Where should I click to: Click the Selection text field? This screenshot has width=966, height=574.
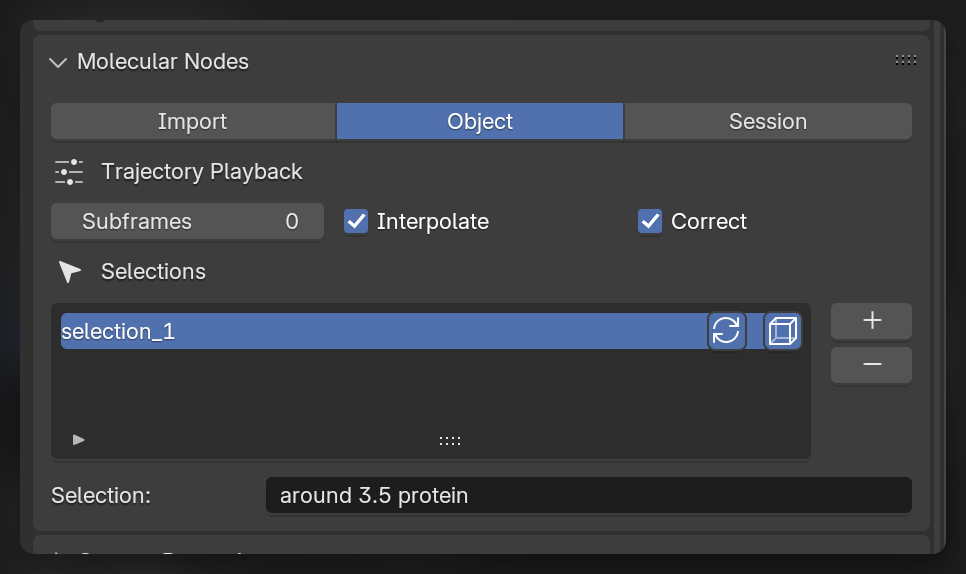[x=588, y=495]
